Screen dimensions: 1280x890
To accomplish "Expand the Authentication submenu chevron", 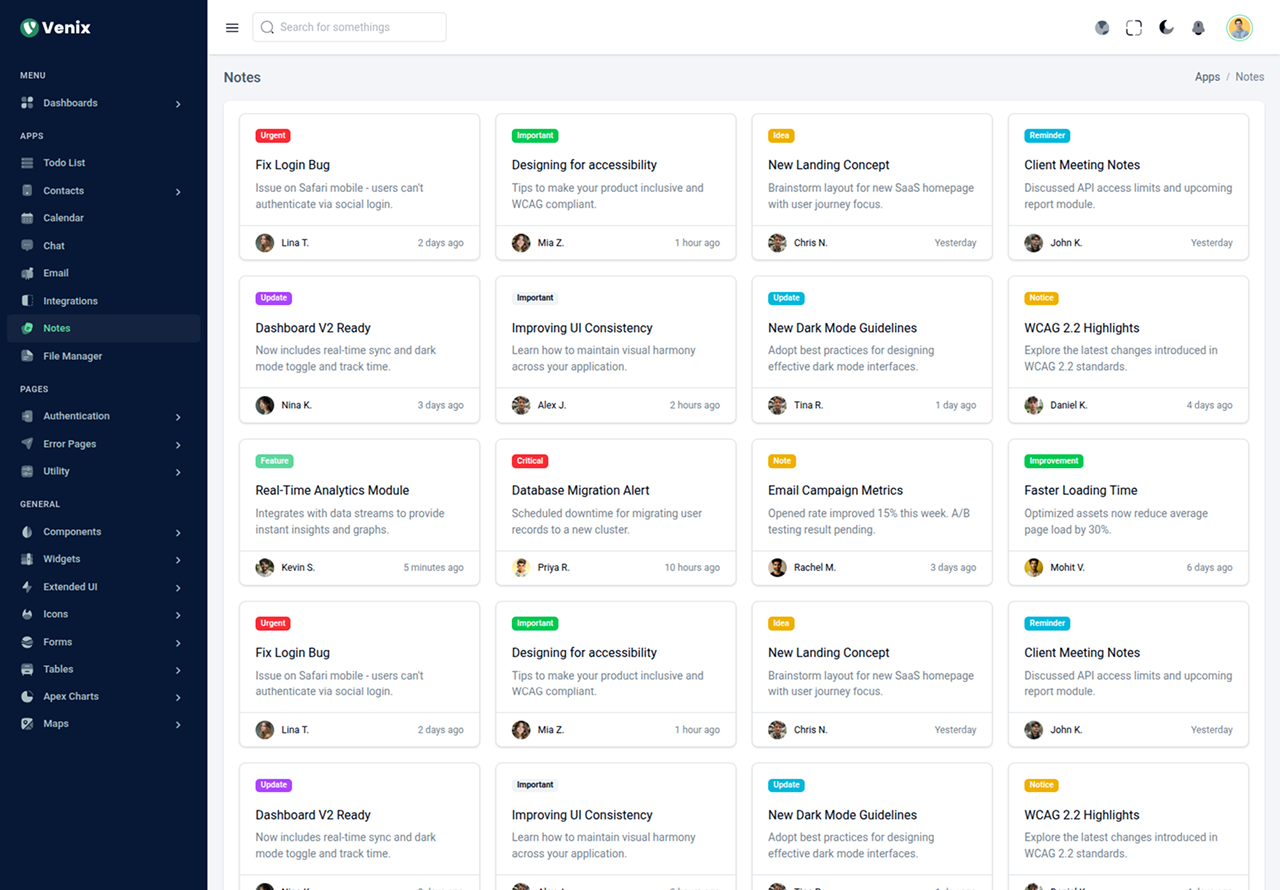I will point(178,417).
